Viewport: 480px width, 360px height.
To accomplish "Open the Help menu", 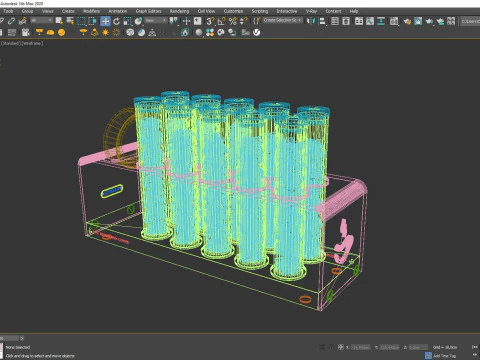I will 354,11.
